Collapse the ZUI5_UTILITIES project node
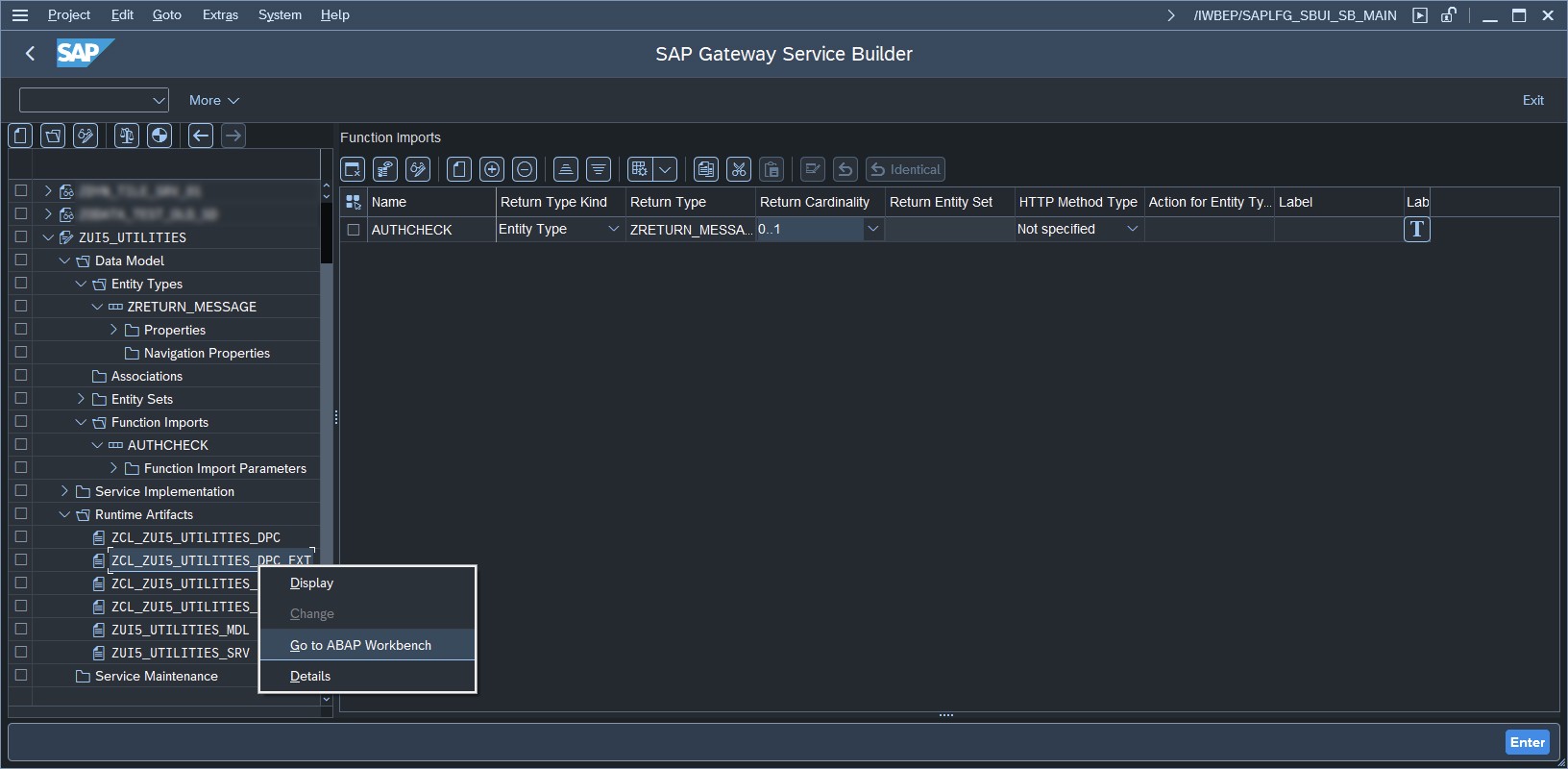 click(48, 236)
